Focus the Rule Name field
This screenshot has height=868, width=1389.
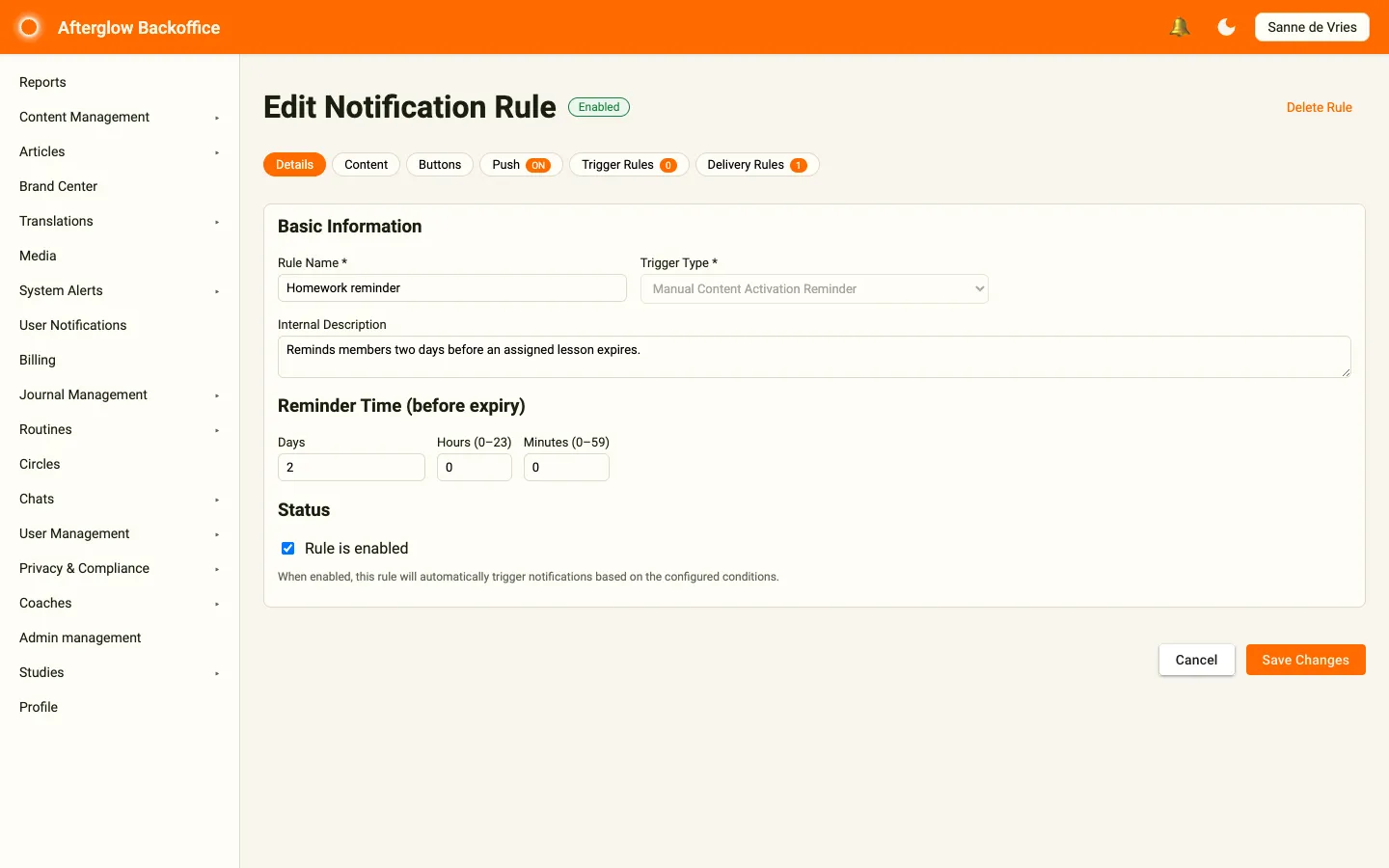coord(452,288)
